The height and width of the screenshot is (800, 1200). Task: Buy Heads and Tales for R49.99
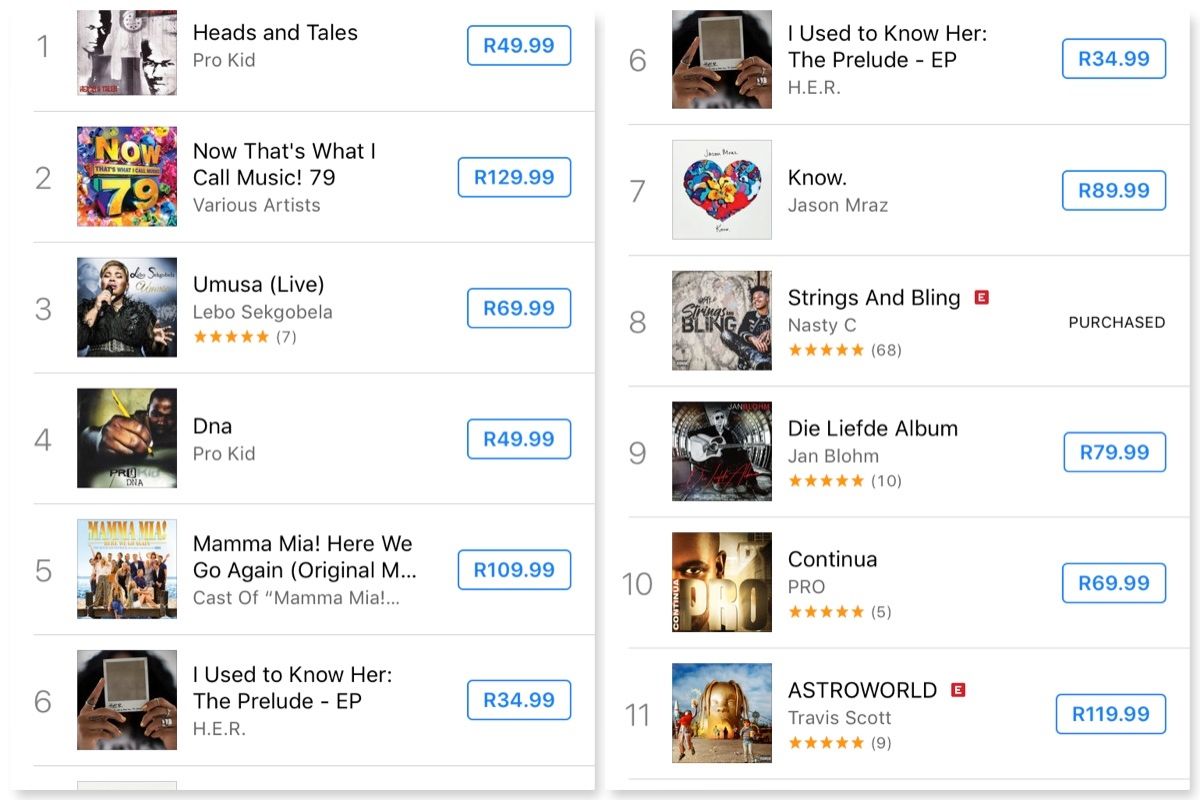coord(519,46)
